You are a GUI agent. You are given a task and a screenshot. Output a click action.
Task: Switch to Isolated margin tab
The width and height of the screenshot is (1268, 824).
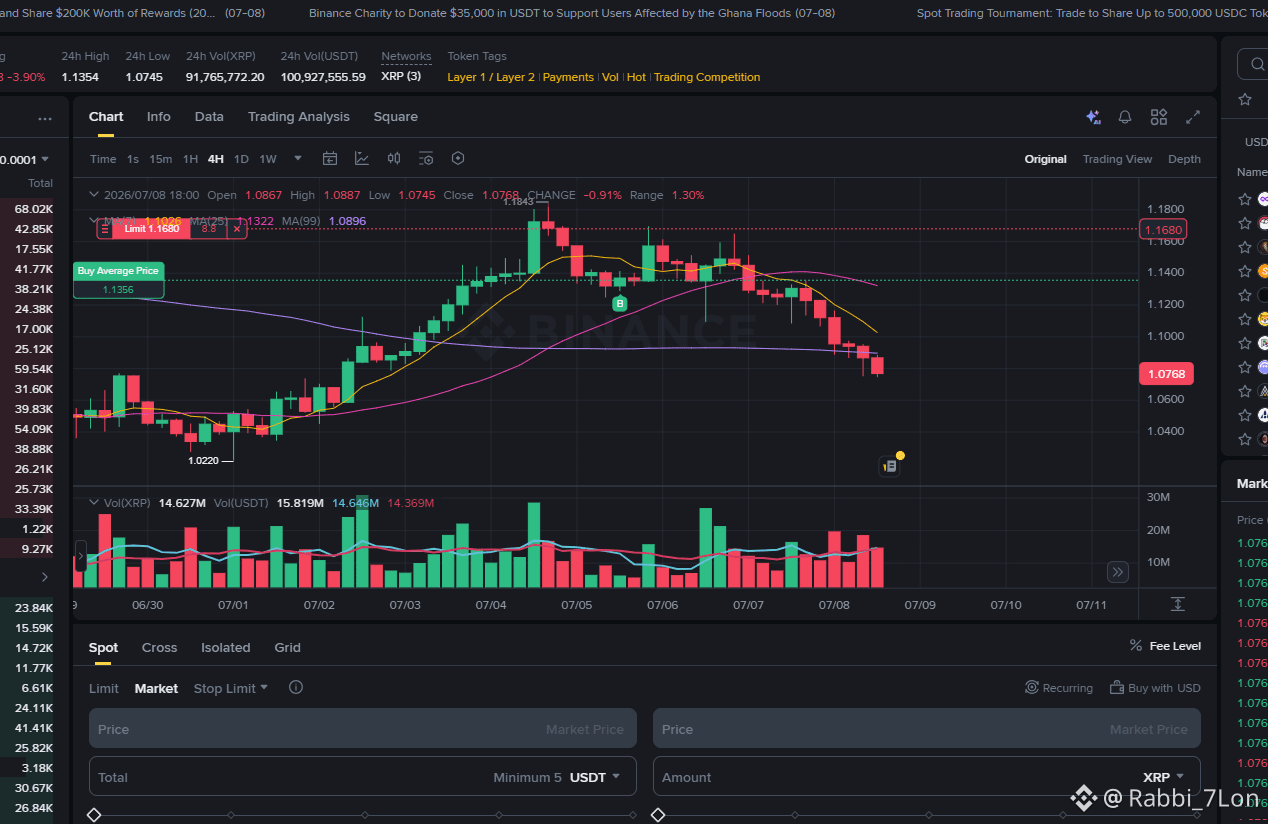point(226,647)
